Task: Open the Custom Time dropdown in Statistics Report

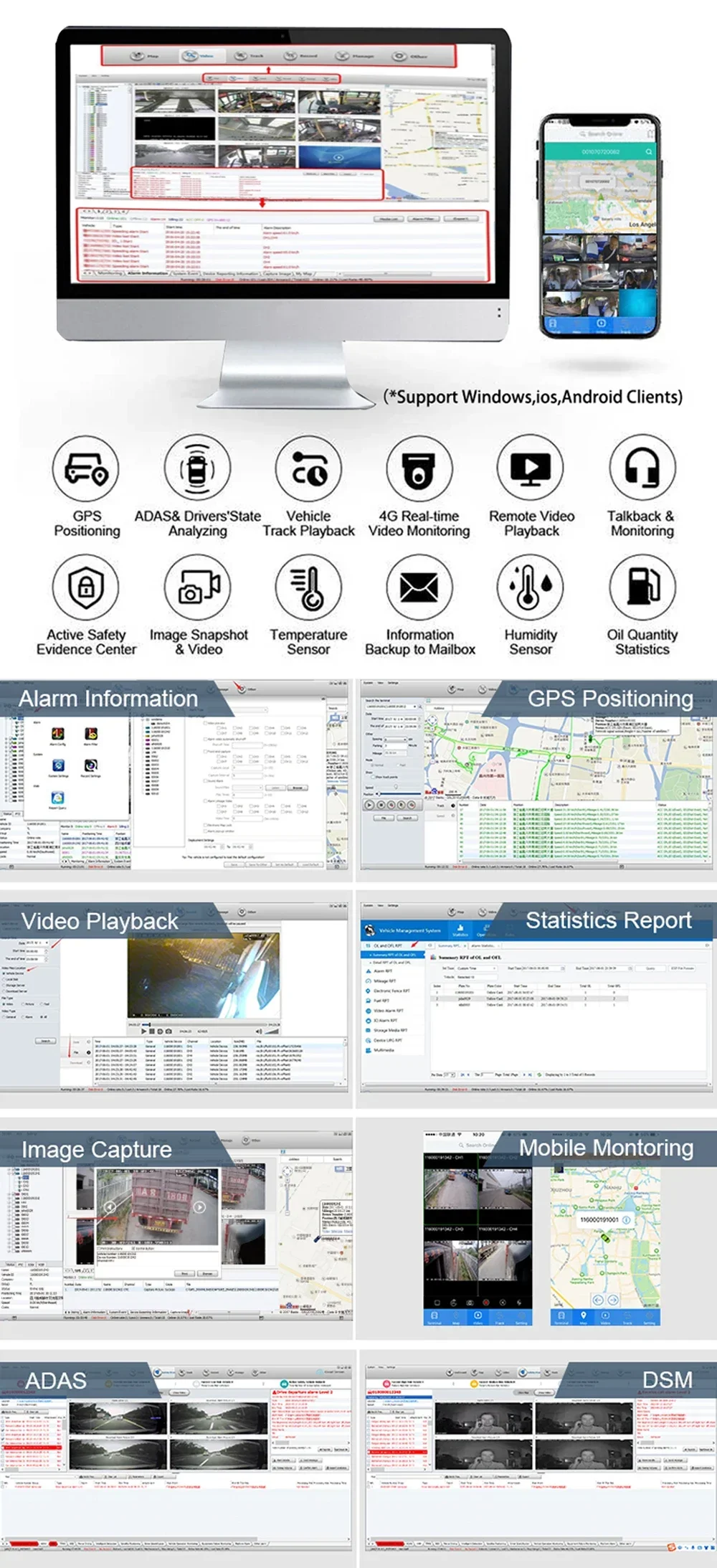Action: click(475, 968)
